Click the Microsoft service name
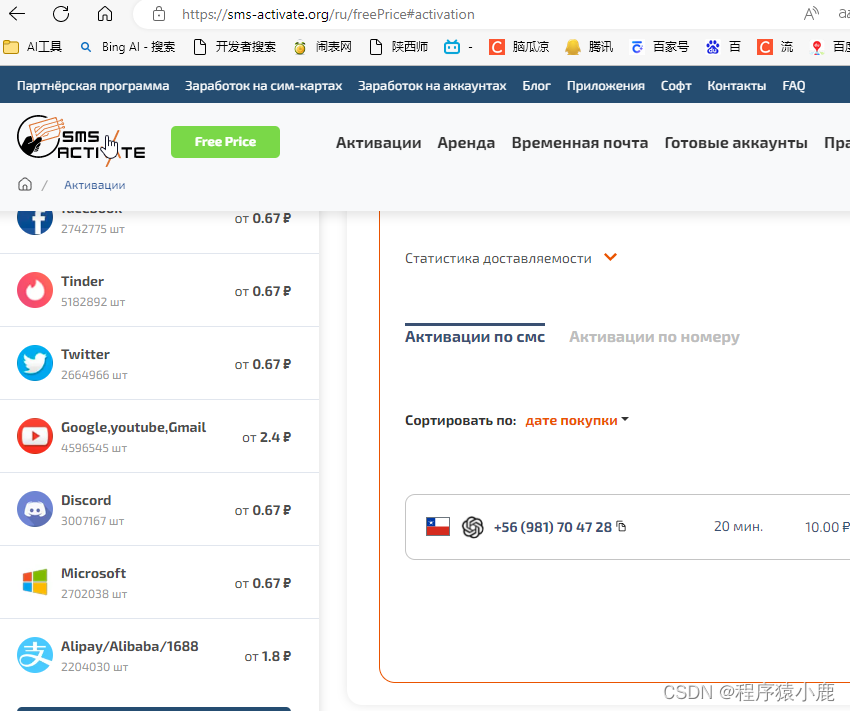Screen dimensions: 850x711 93,573
